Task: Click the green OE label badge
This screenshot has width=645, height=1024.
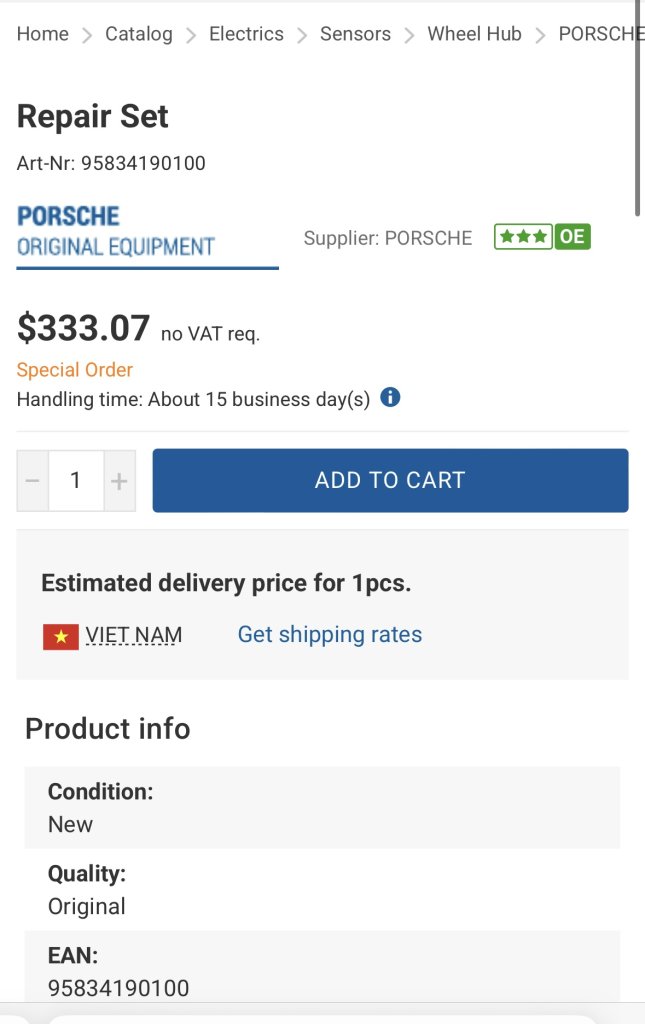Action: pos(573,236)
